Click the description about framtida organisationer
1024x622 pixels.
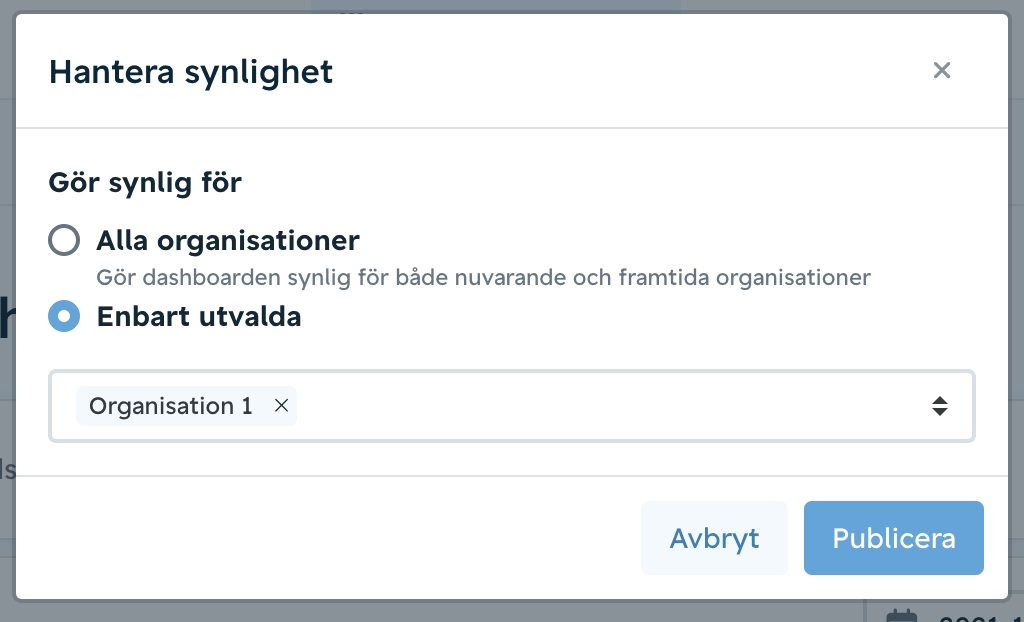tap(483, 278)
